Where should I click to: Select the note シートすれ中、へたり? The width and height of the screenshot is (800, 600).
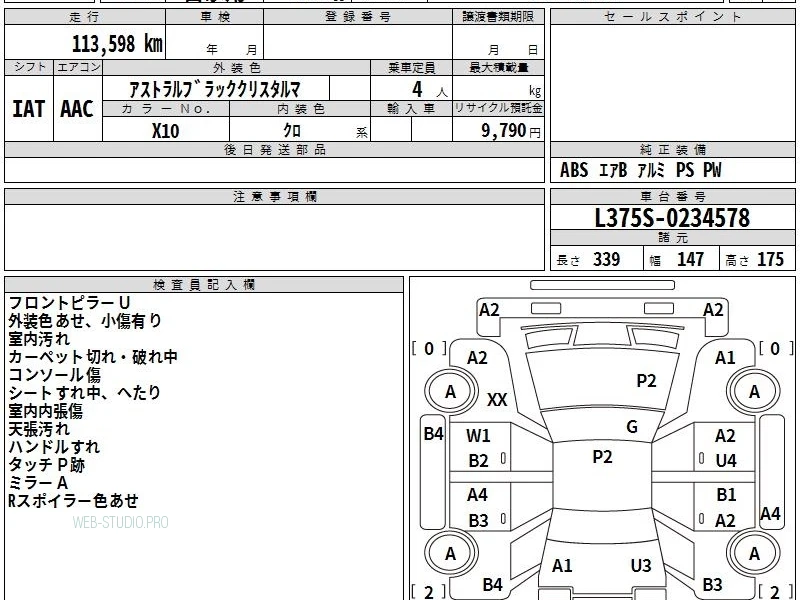click(85, 392)
